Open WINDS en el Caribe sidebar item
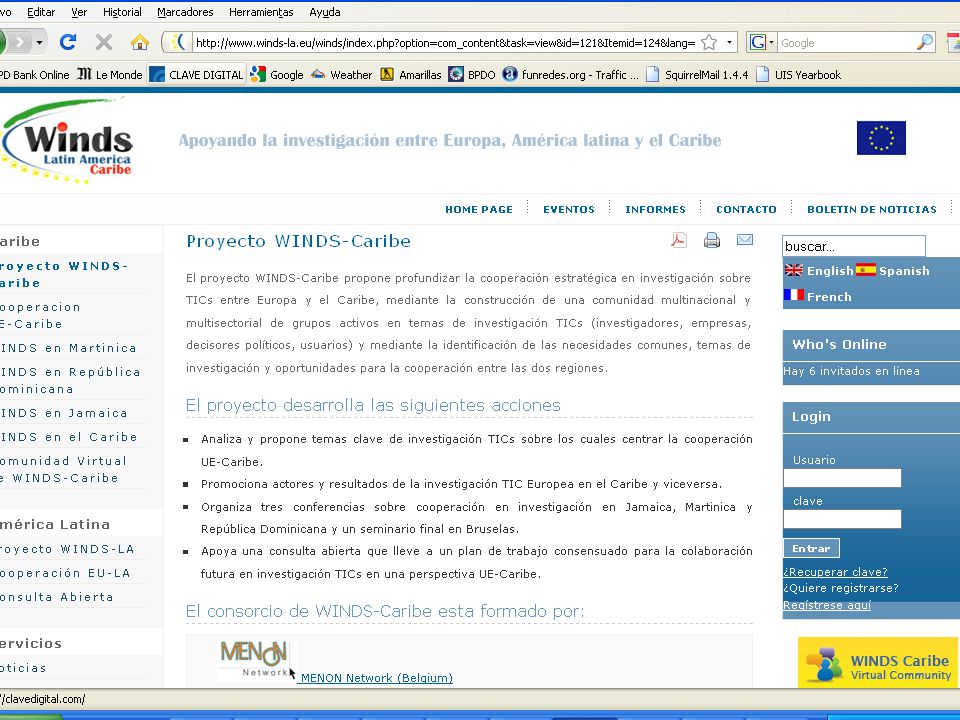 69,437
